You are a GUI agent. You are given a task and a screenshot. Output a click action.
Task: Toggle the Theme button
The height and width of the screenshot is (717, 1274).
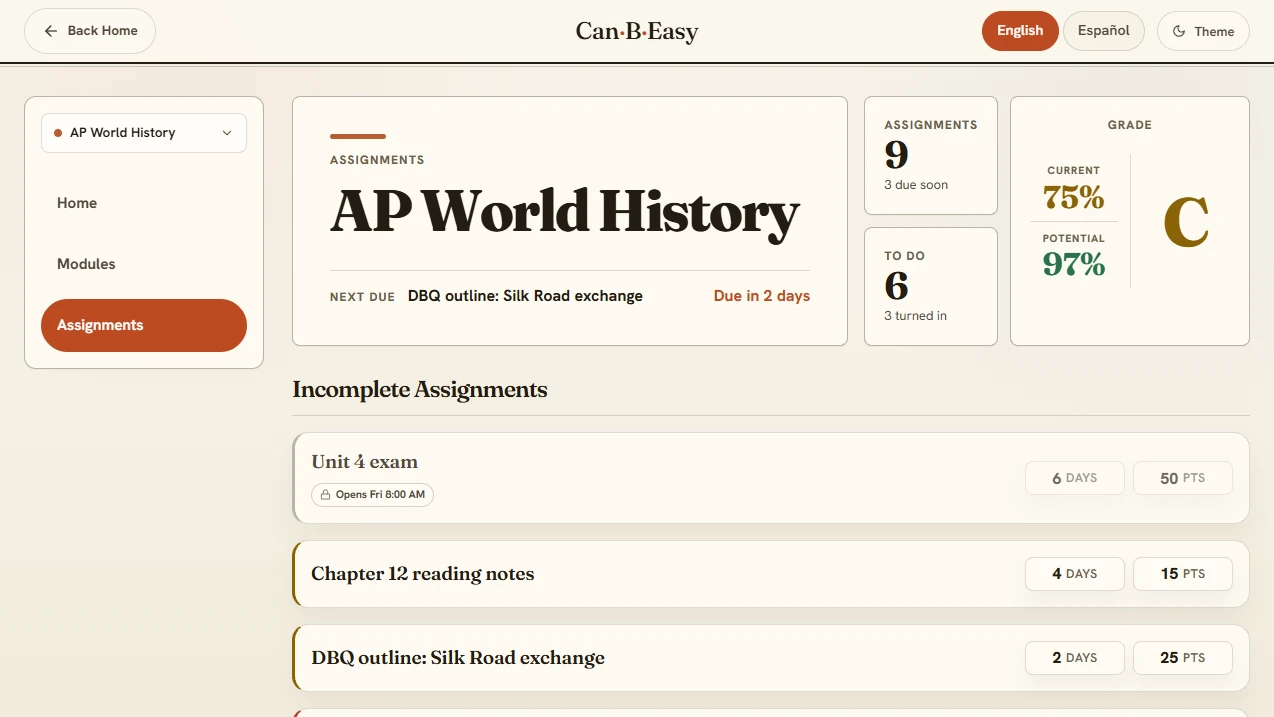(1203, 31)
